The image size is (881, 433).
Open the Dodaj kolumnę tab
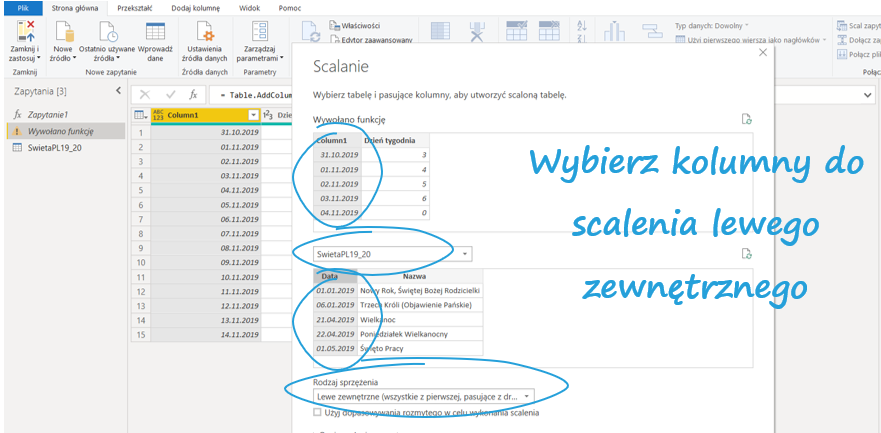[193, 7]
